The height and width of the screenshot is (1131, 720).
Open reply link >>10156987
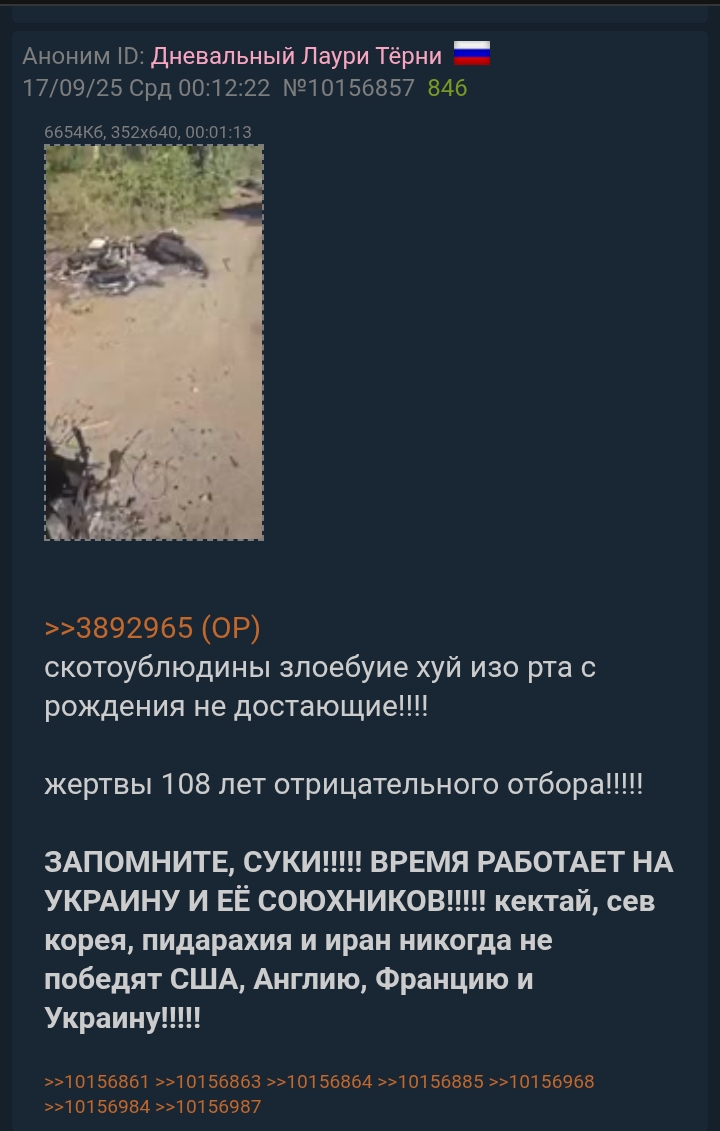(x=208, y=1106)
